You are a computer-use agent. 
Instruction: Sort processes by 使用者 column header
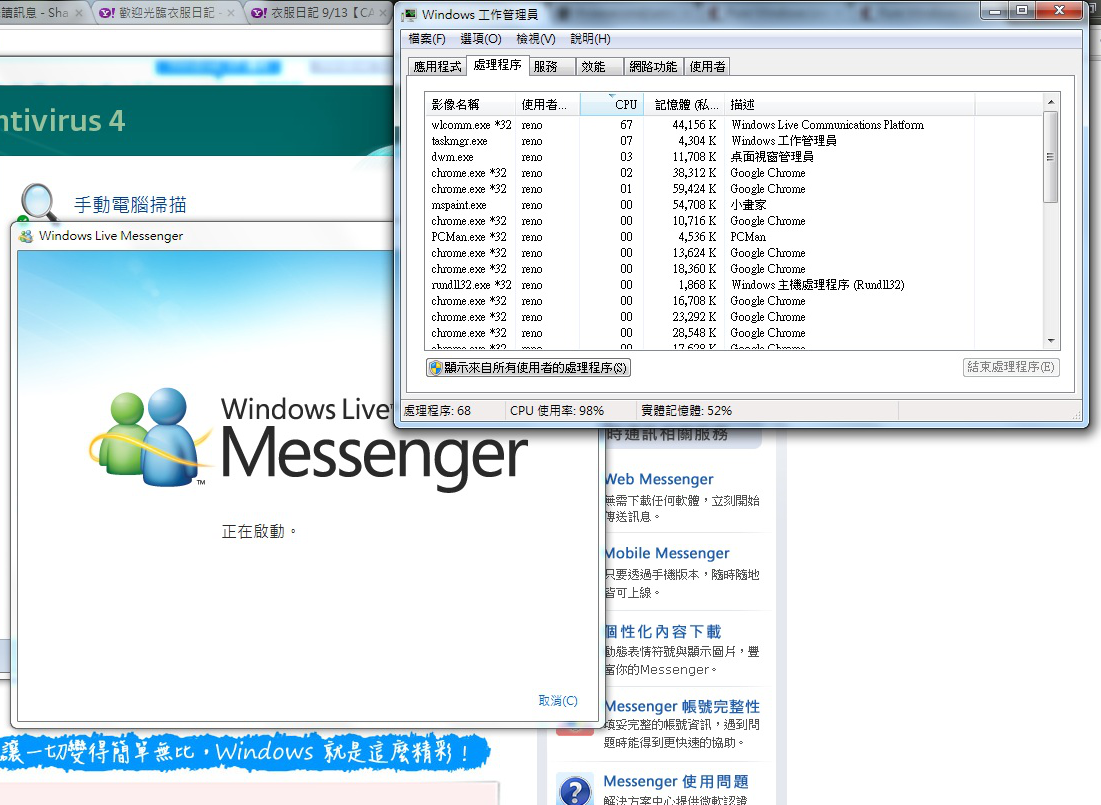point(548,105)
